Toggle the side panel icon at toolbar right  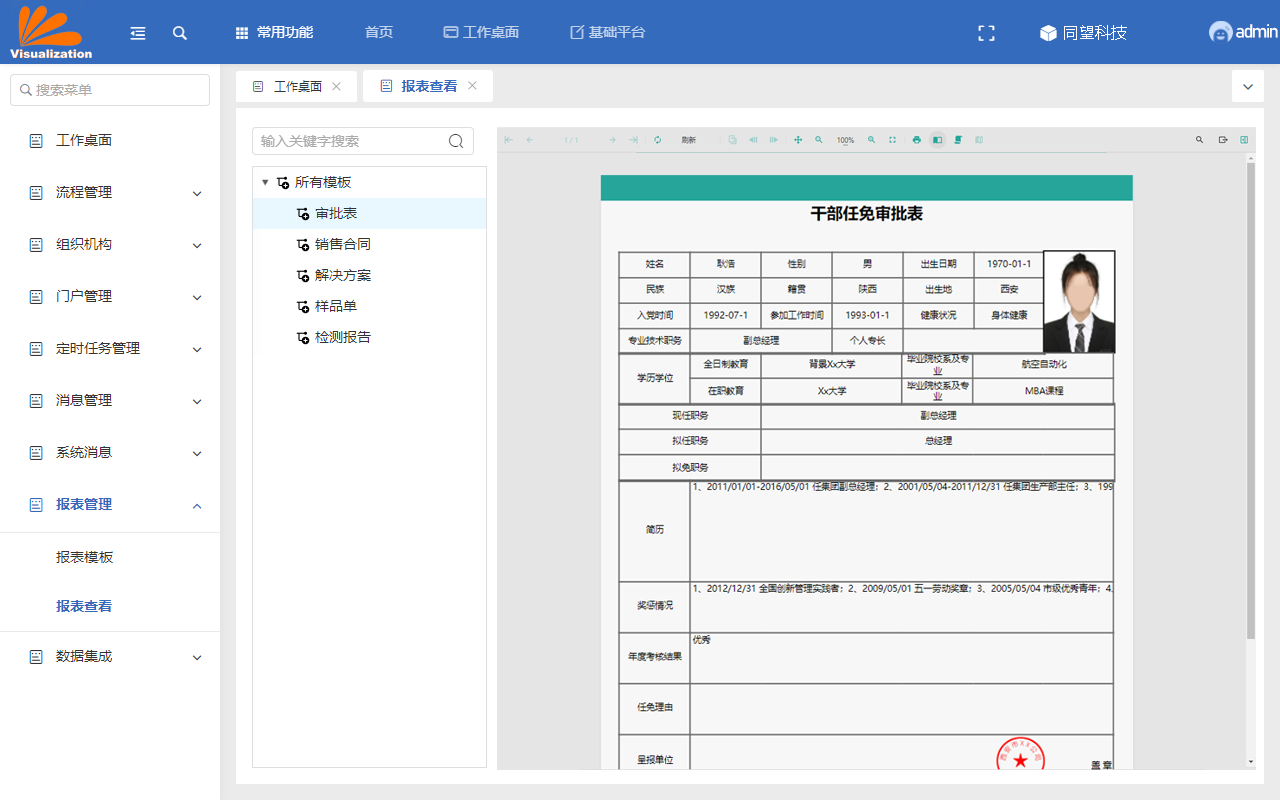point(1244,140)
